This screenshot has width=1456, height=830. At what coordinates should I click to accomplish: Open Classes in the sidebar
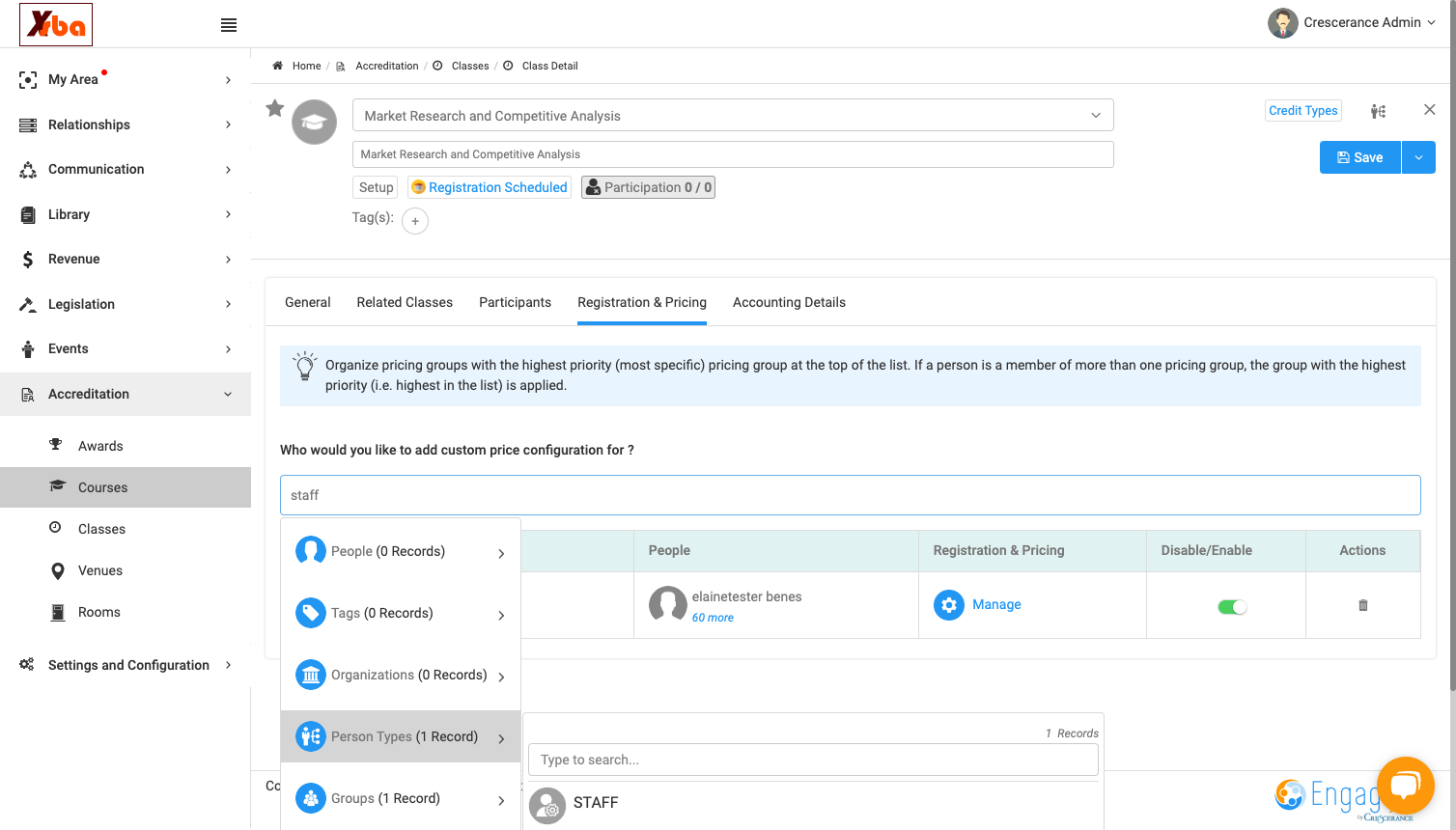click(101, 529)
